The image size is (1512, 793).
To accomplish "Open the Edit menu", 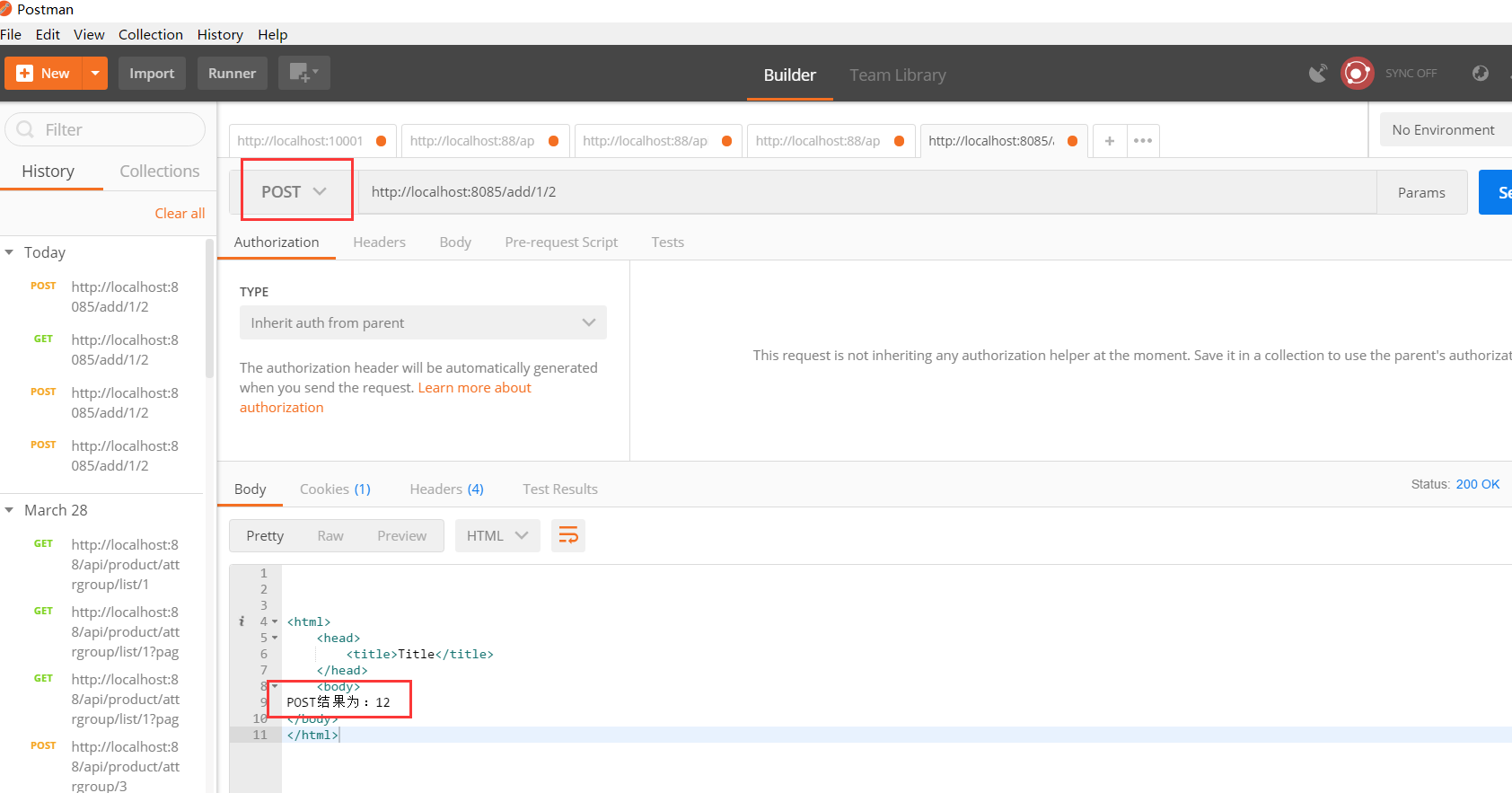I will point(48,34).
